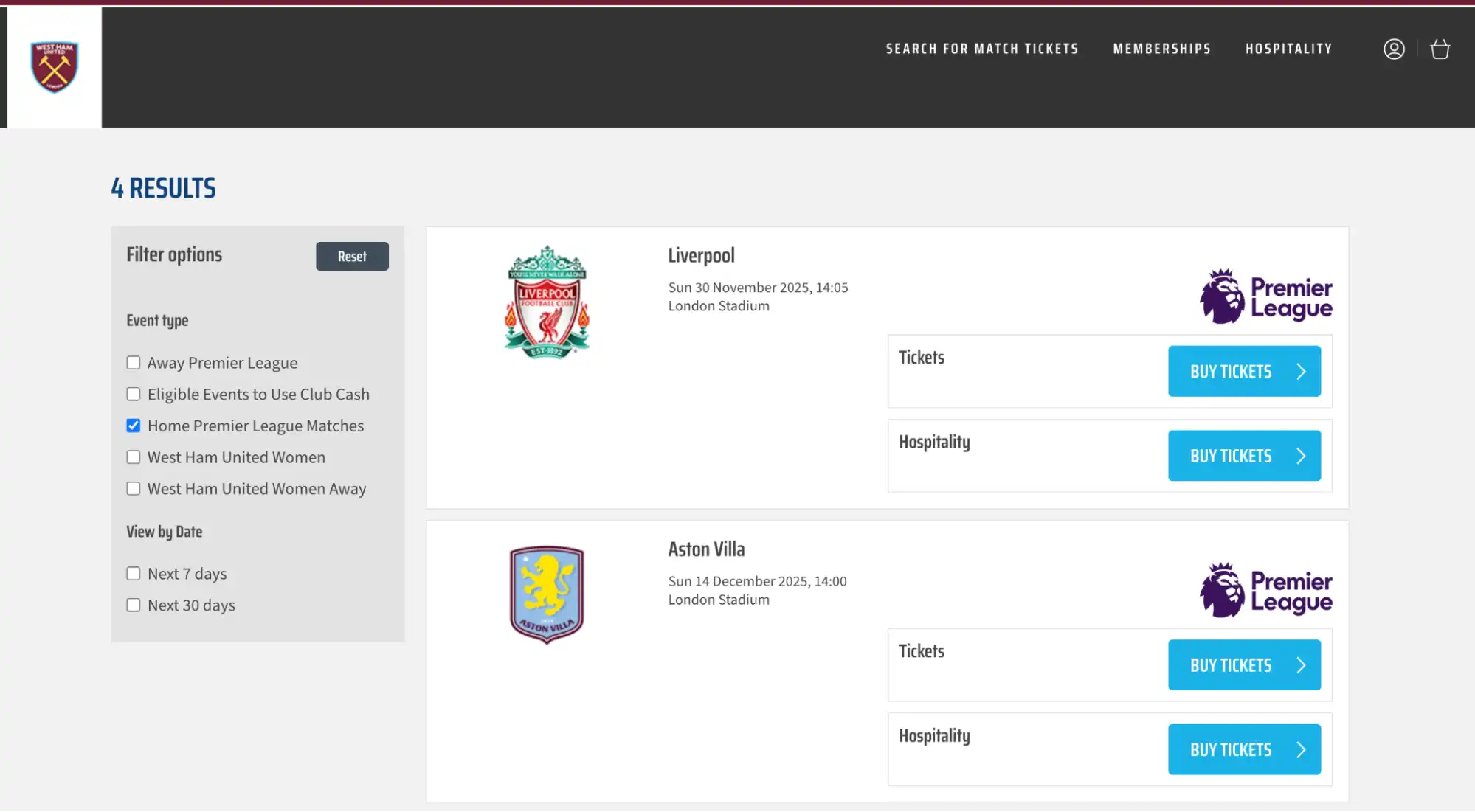Buy hospitality for the Aston Villa match

pos(1244,749)
